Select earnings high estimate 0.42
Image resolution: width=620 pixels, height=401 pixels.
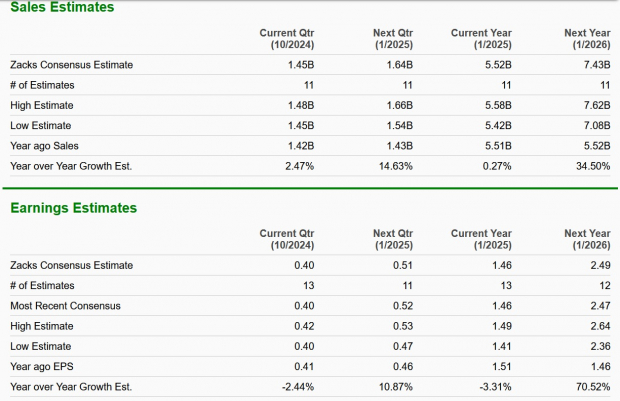[304, 326]
